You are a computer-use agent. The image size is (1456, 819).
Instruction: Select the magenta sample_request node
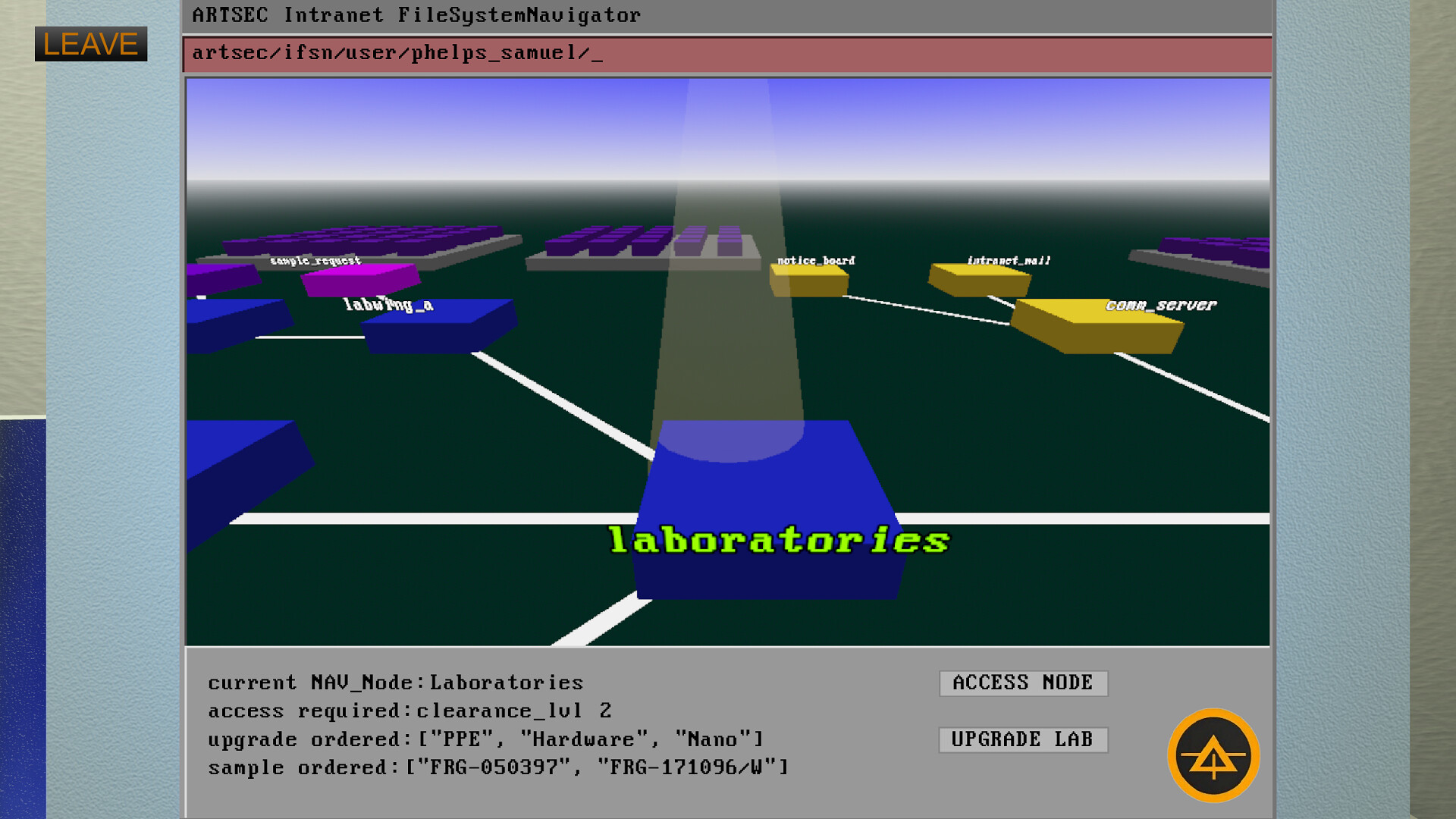[x=359, y=278]
